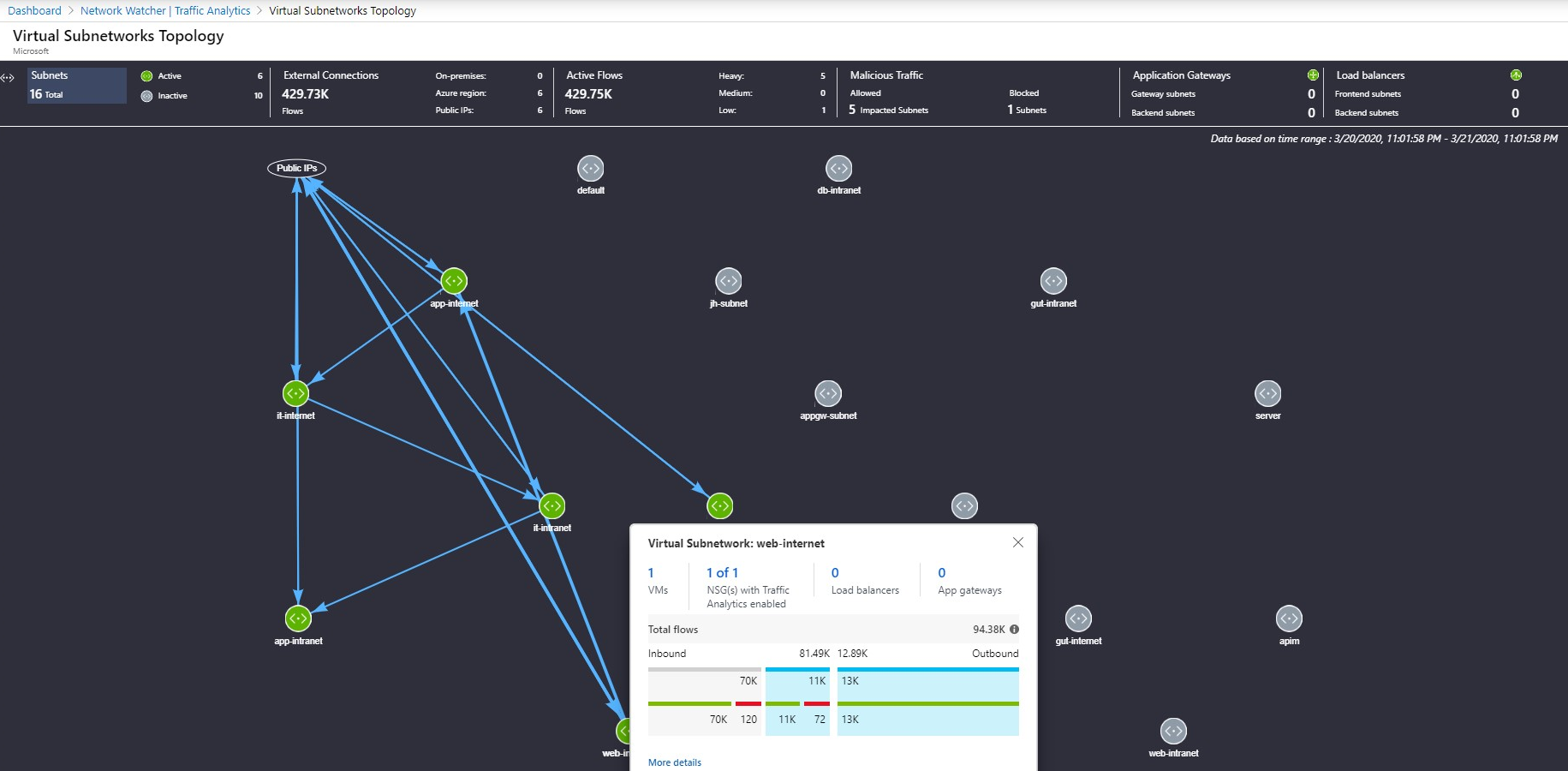Viewport: 1568px width, 771px height.
Task: Click the green Application Gateways add icon
Action: coord(1313,75)
